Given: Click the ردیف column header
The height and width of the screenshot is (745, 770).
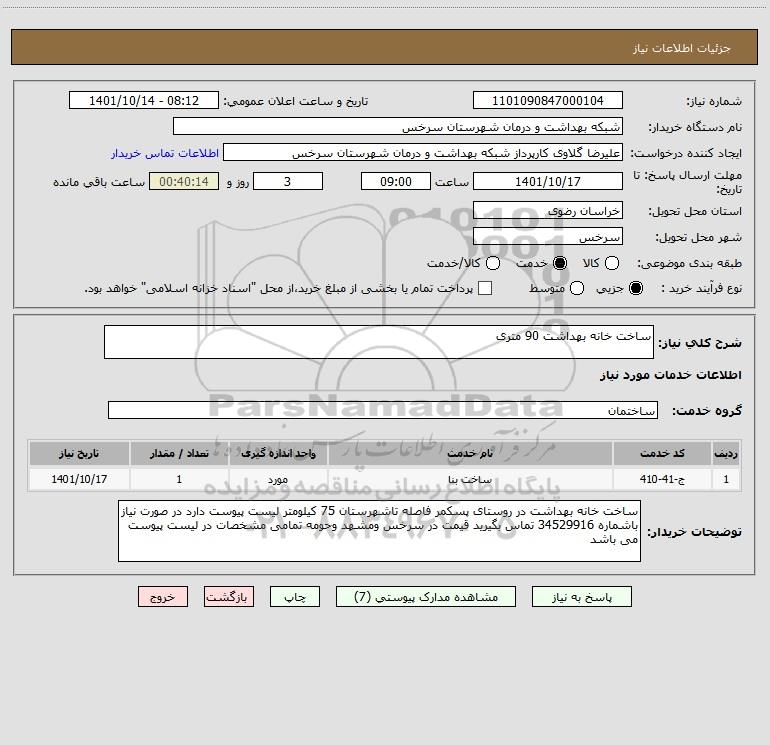Looking at the screenshot, I should [726, 453].
